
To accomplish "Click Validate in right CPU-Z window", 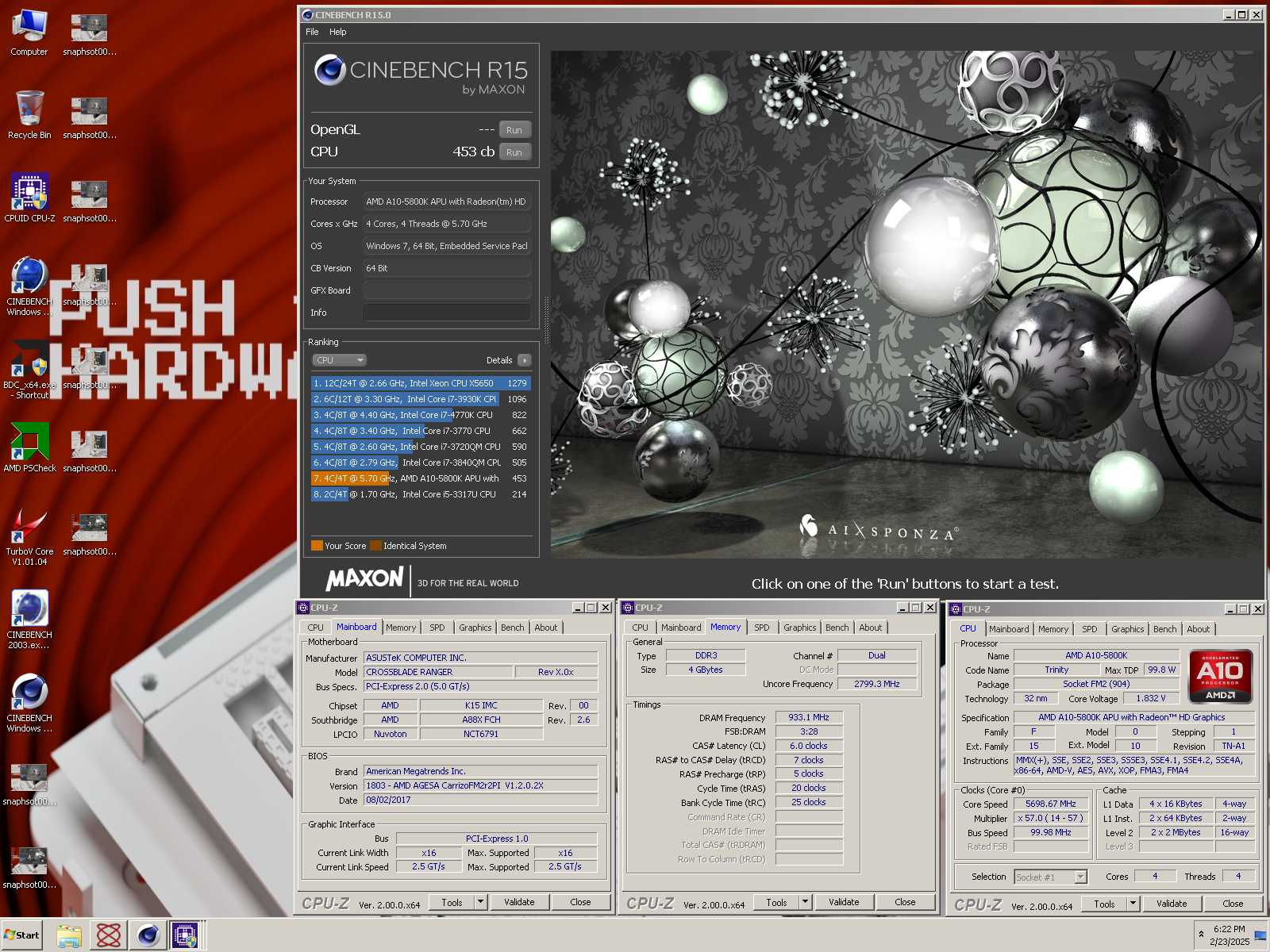I will coord(1172,904).
